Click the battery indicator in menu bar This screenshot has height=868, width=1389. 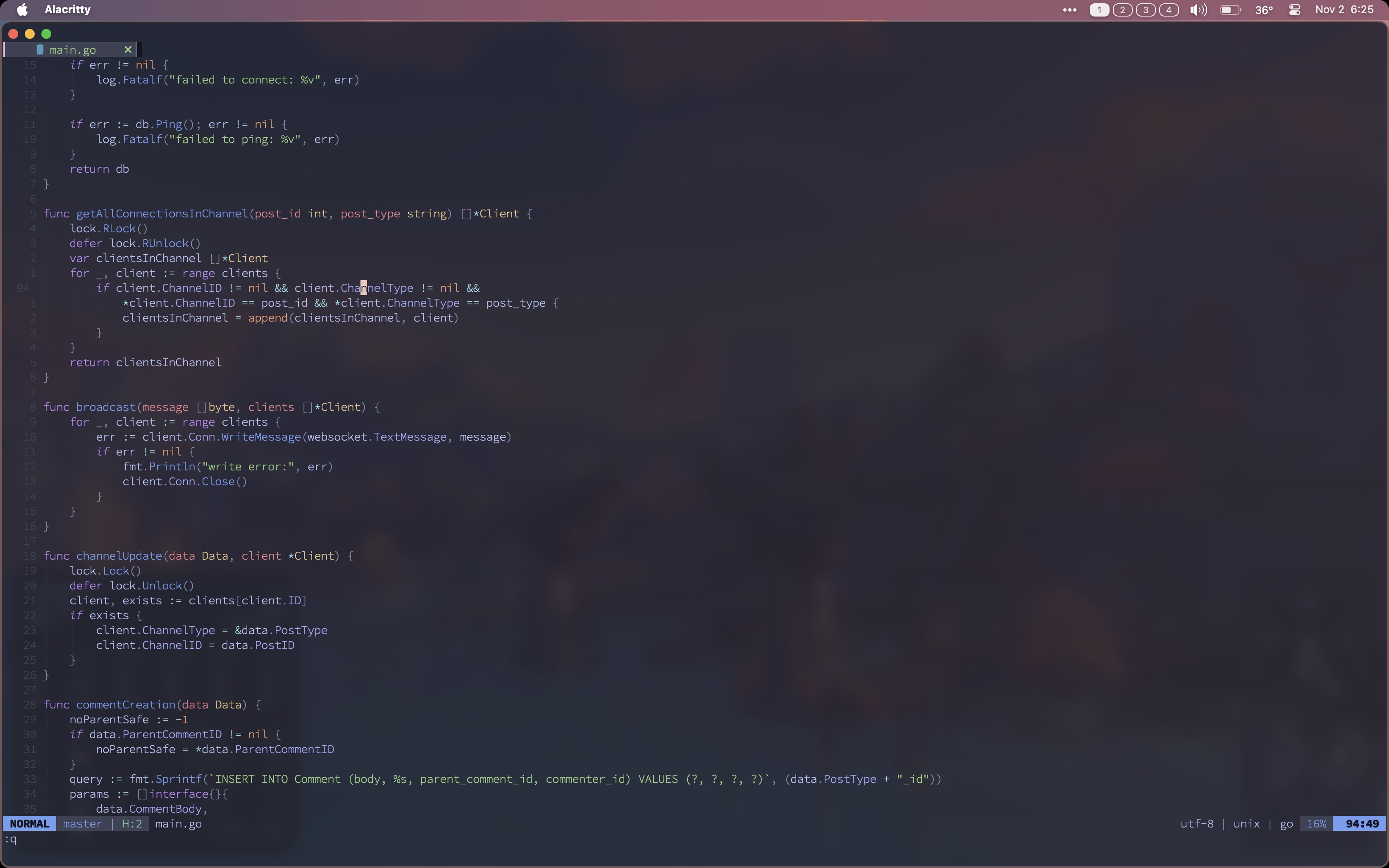pos(1230,10)
